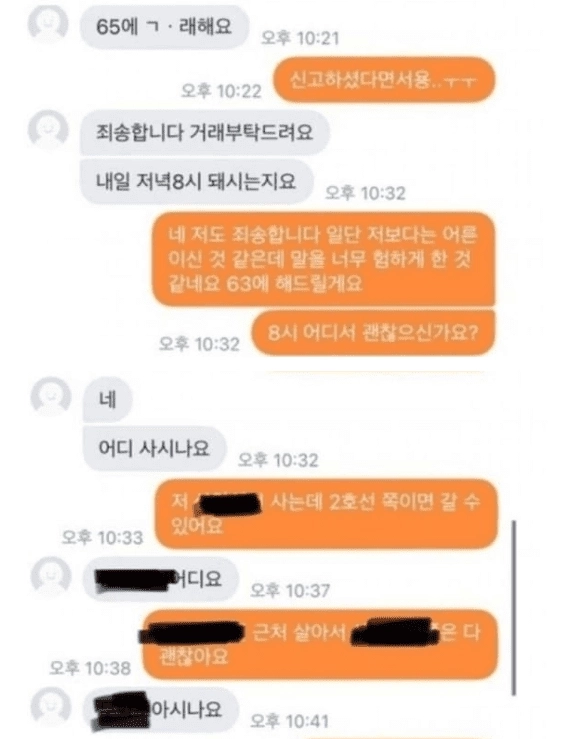Select the "65에 ㄱ·래해요" message bubble

[164, 27]
